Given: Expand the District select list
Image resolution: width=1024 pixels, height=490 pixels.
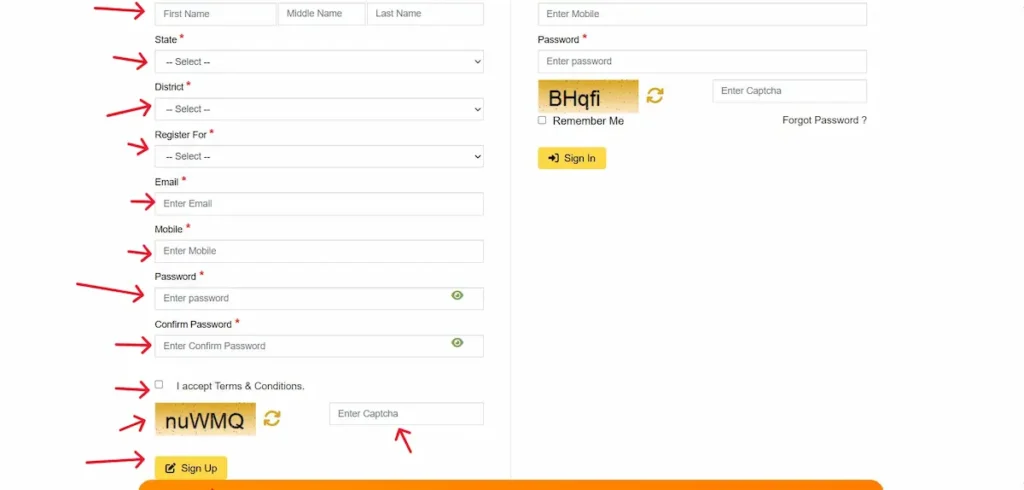Looking at the screenshot, I should click(319, 109).
